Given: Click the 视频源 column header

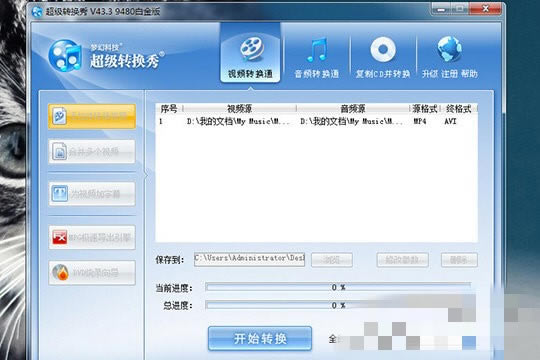Looking at the screenshot, I should [239, 109].
